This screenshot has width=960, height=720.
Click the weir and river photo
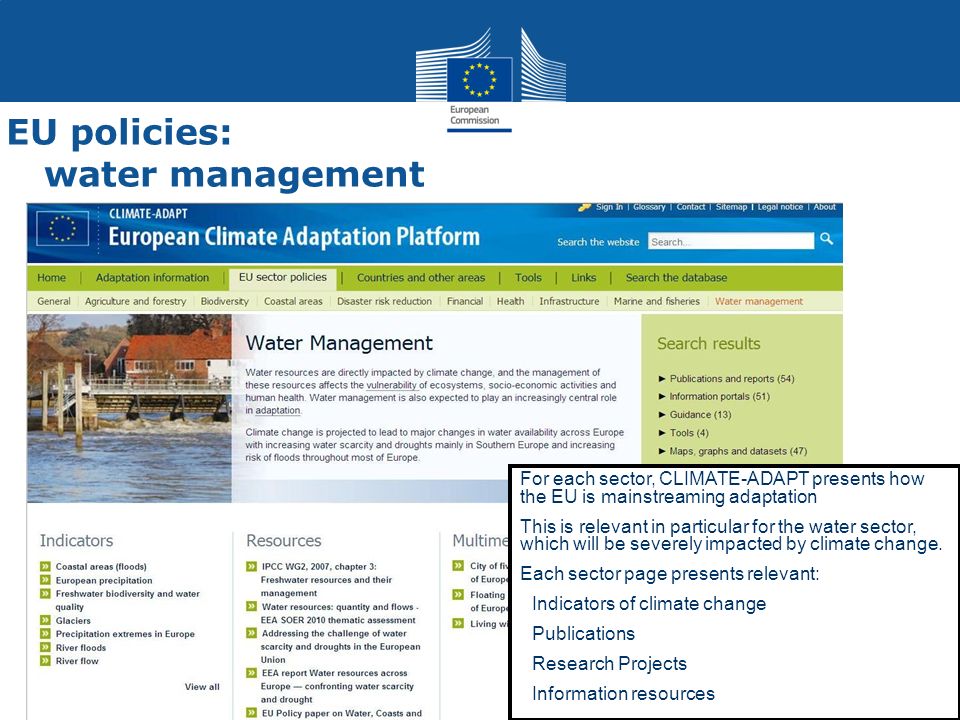click(129, 408)
